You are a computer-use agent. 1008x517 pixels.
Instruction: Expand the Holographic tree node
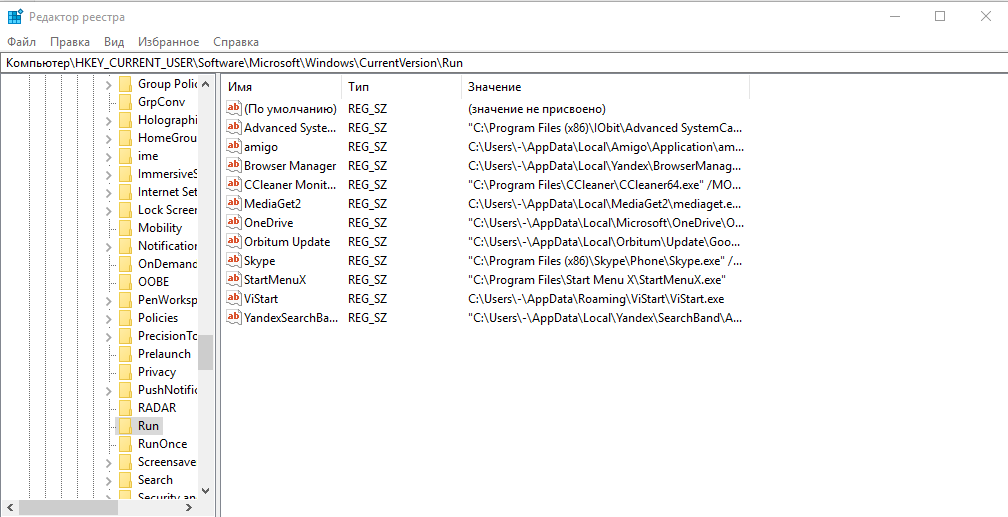point(108,120)
